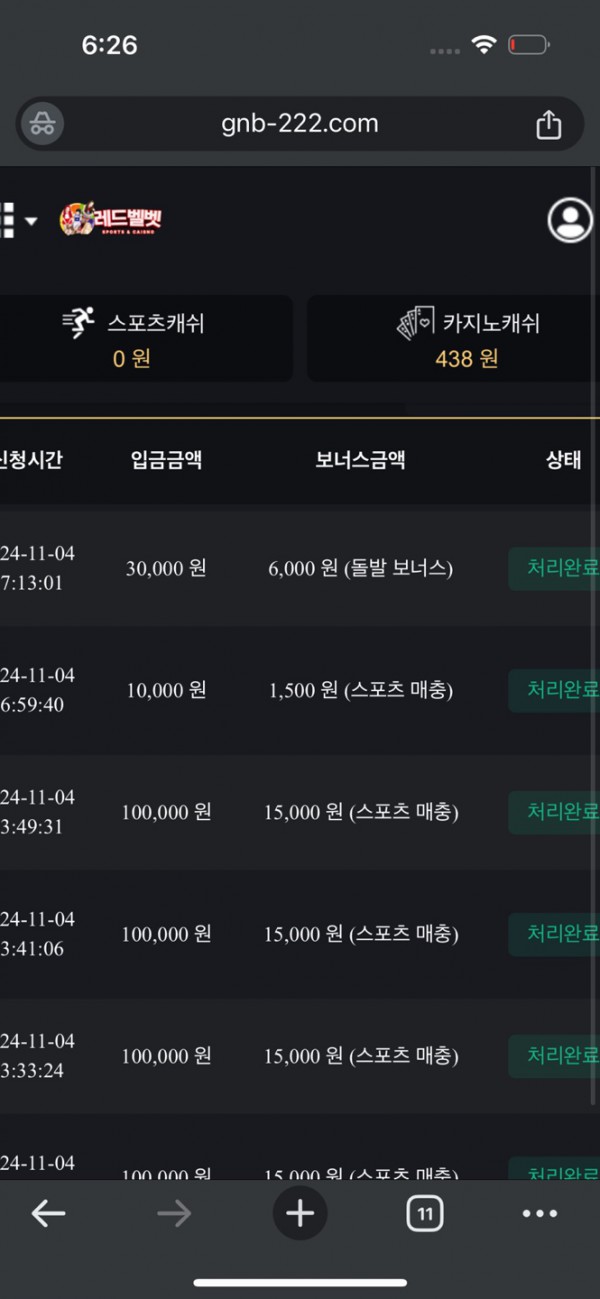Tap the 1,500 원 (스포츠 매충) bonus entry
The width and height of the screenshot is (600, 1299).
click(x=360, y=690)
